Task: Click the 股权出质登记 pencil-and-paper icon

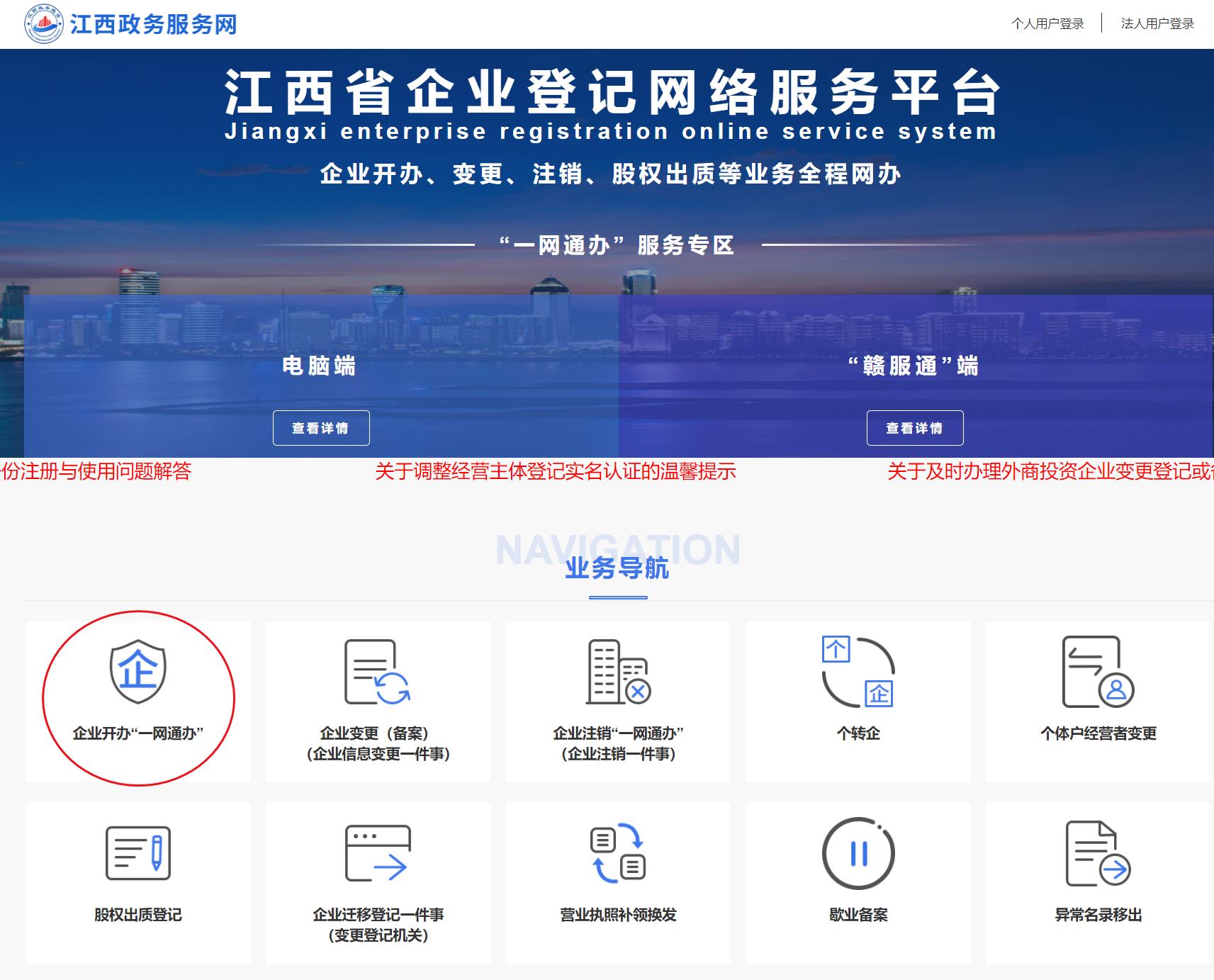Action: (x=138, y=854)
